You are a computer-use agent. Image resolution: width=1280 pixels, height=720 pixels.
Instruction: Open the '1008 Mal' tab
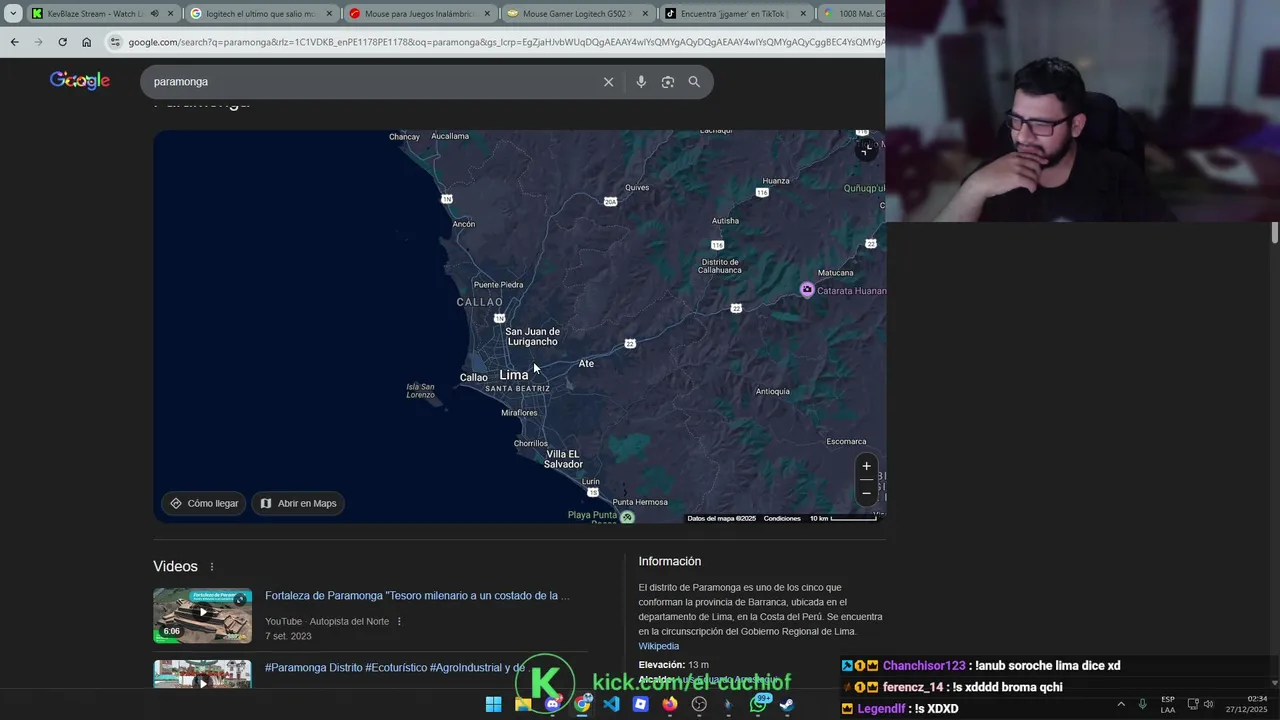pos(852,14)
